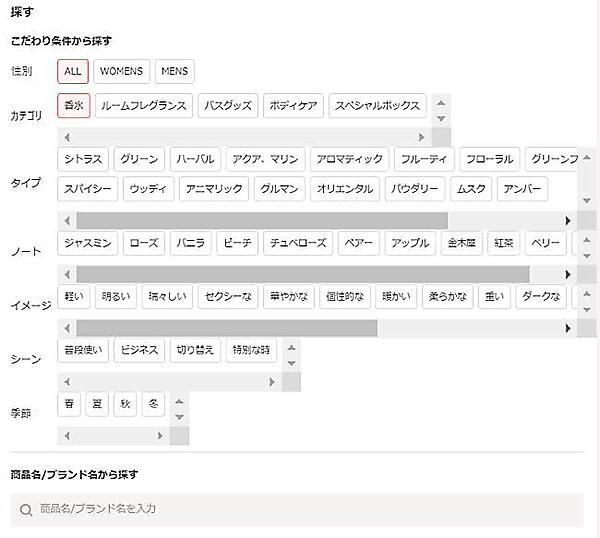Screen dimensions: 600x538
Task: Pick the シトラス type tag
Action: click(x=83, y=159)
